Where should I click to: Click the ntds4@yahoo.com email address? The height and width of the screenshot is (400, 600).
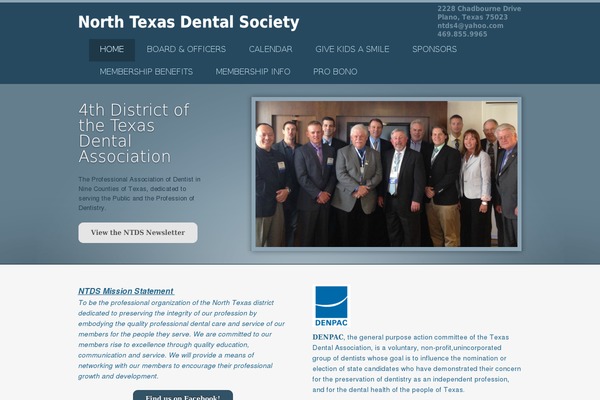click(470, 26)
